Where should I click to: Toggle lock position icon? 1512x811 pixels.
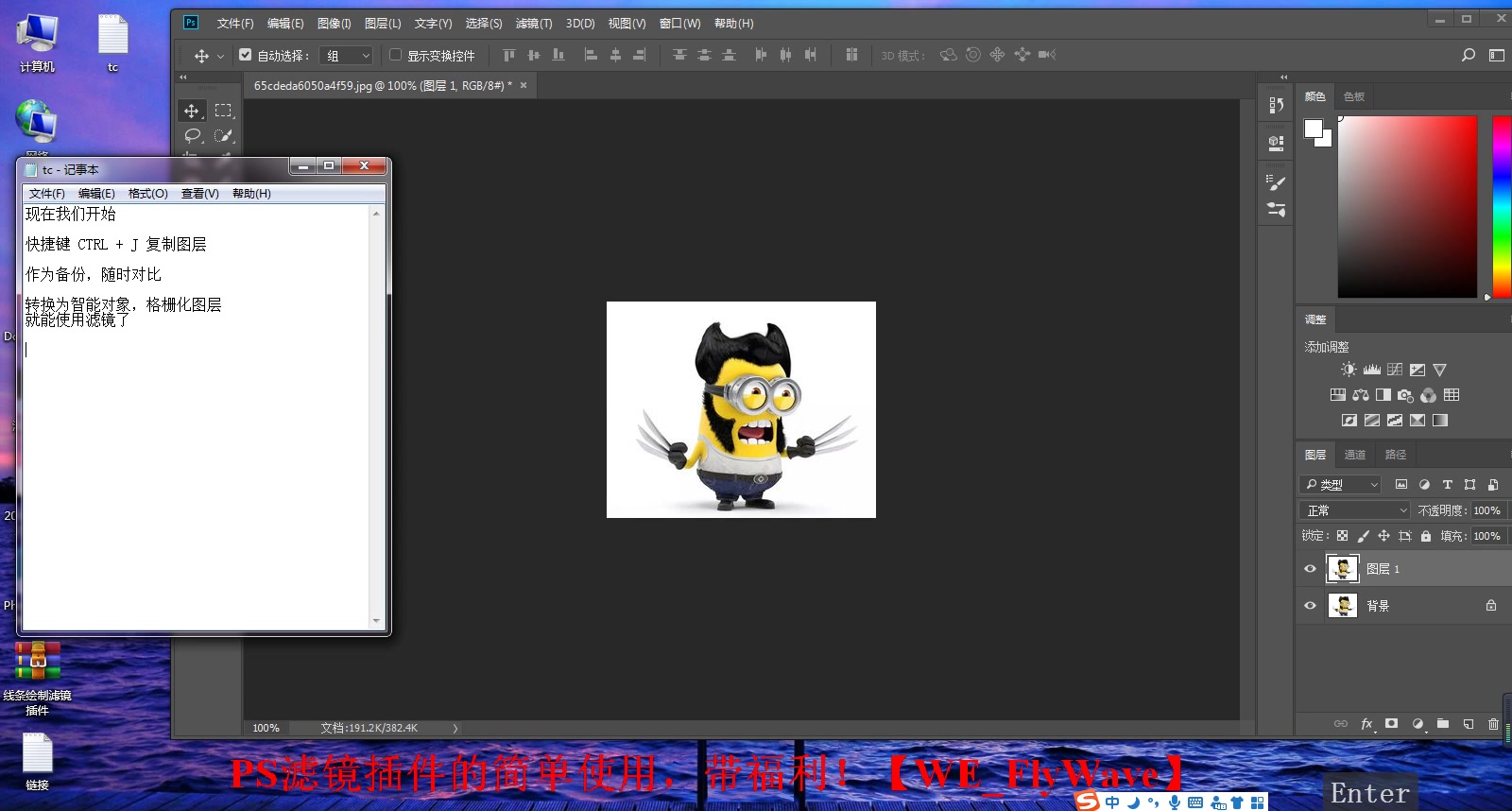point(1383,536)
